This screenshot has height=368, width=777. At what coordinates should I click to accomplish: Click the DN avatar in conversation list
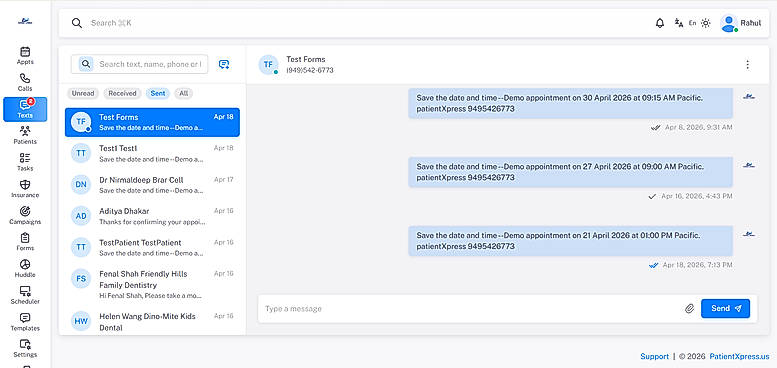tap(81, 185)
